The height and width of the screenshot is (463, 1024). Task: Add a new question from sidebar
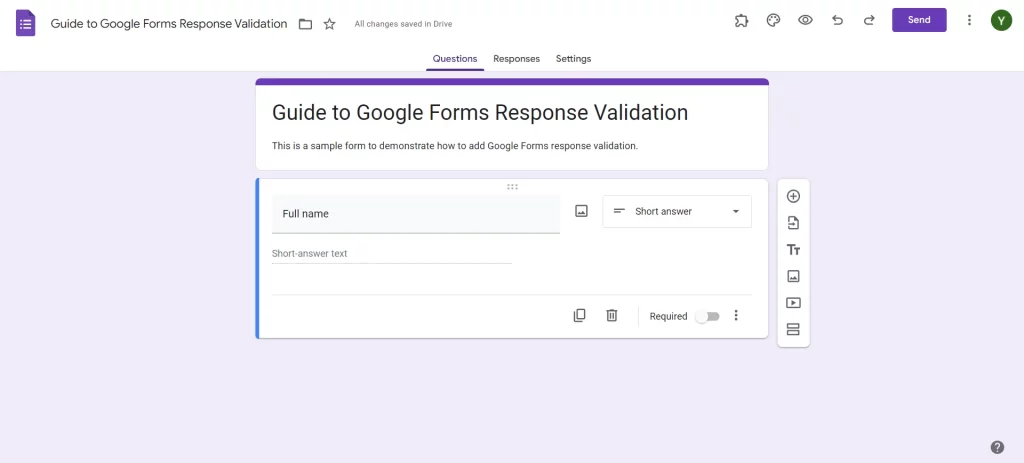pyautogui.click(x=793, y=197)
